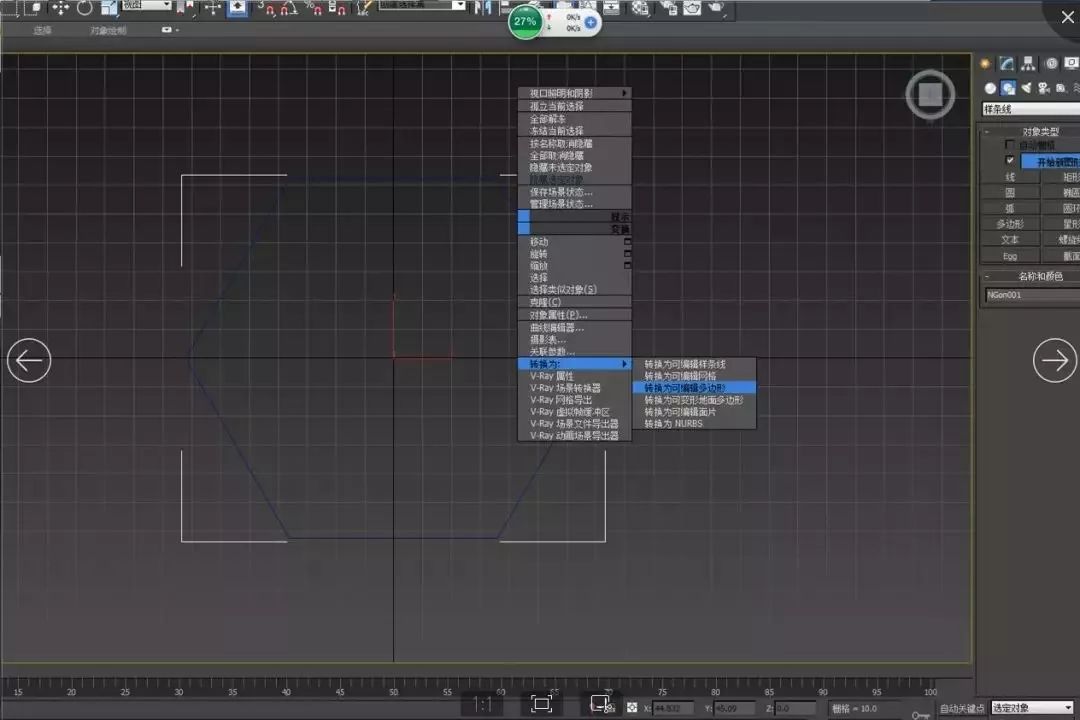Screen dimensions: 1080x720
Task: Toggle the percent snap icon
Action: pyautogui.click(x=314, y=8)
